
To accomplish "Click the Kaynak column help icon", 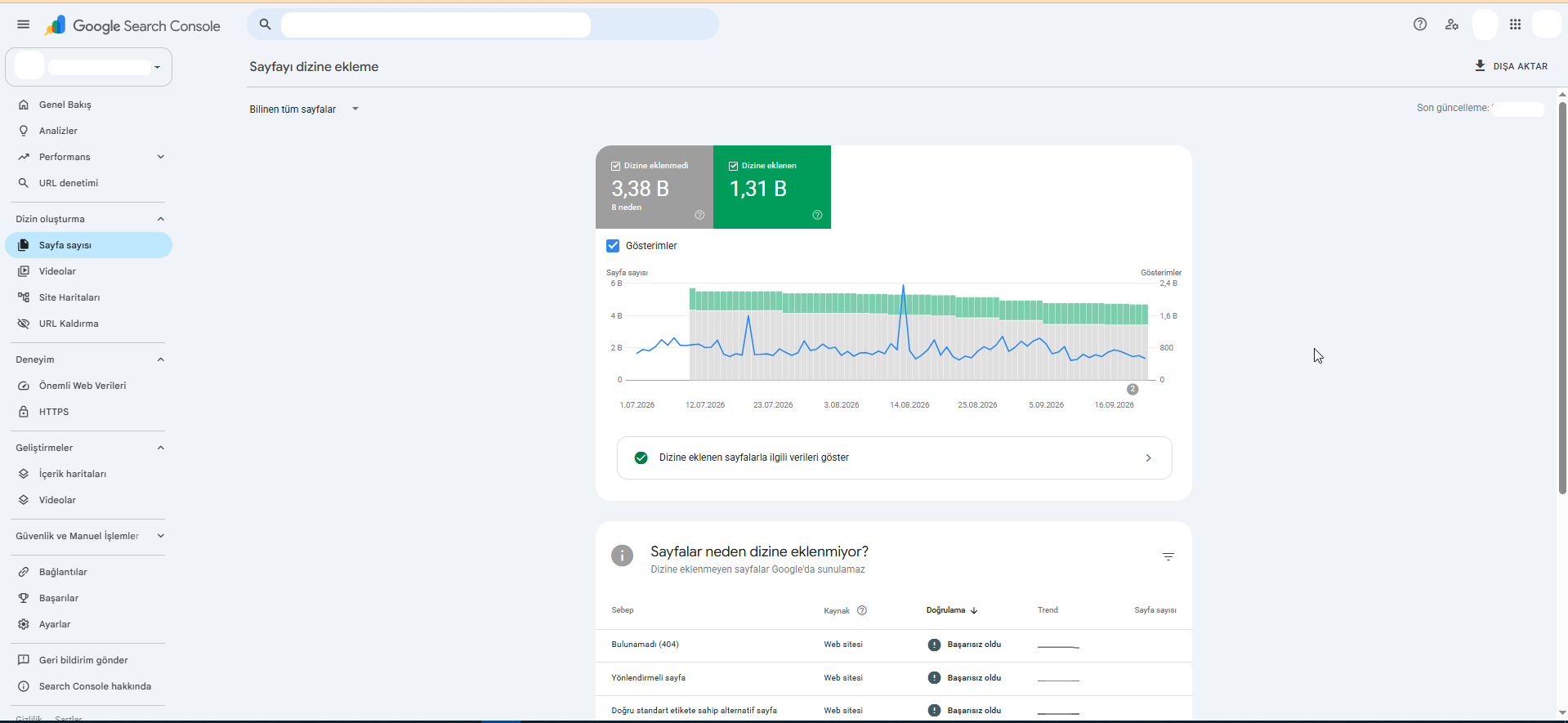I will click(862, 610).
